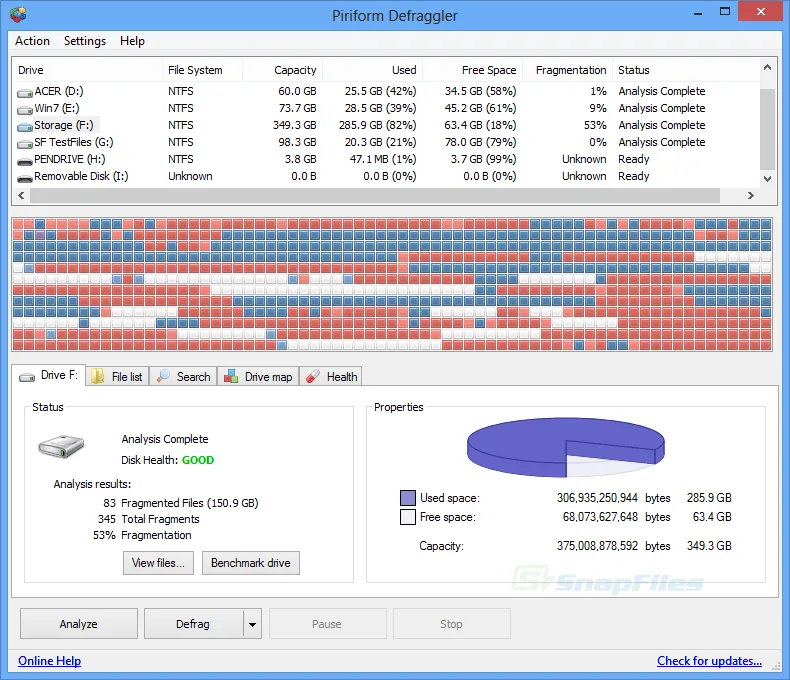Screen dimensions: 790x680
Task: Click the pill icon on Health tab
Action: pyautogui.click(x=313, y=376)
